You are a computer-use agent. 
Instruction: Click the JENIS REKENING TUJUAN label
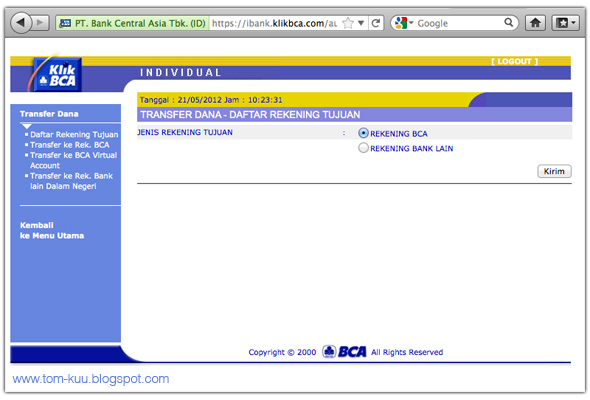point(185,132)
